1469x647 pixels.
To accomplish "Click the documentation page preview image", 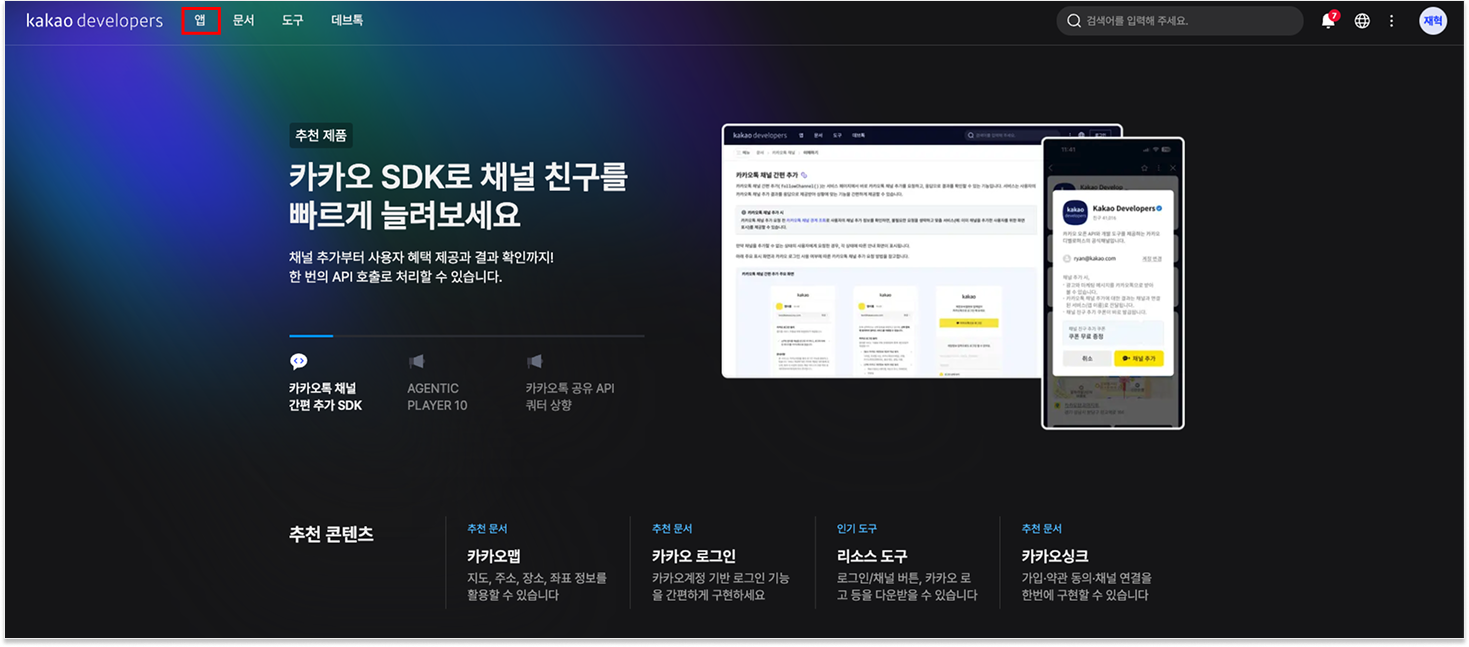I will (x=881, y=251).
